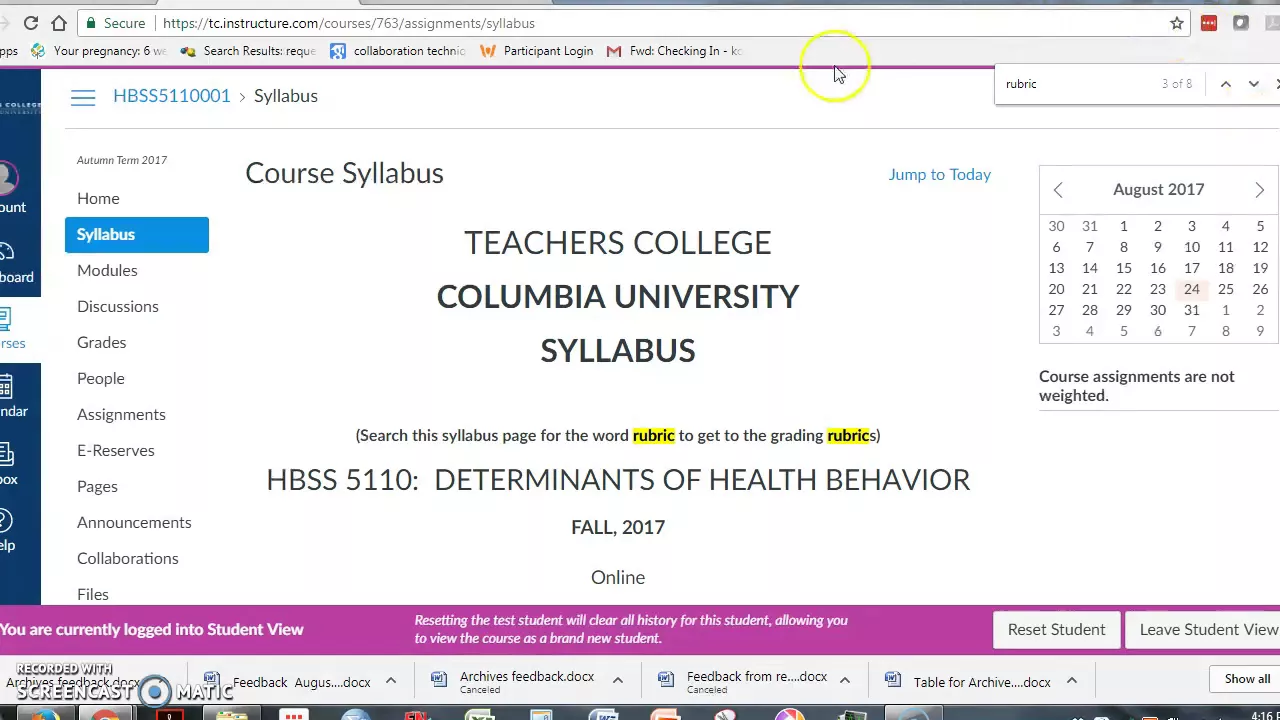This screenshot has height=720, width=1280.
Task: Click the 'Course Syllabus' heading
Action: click(x=344, y=173)
